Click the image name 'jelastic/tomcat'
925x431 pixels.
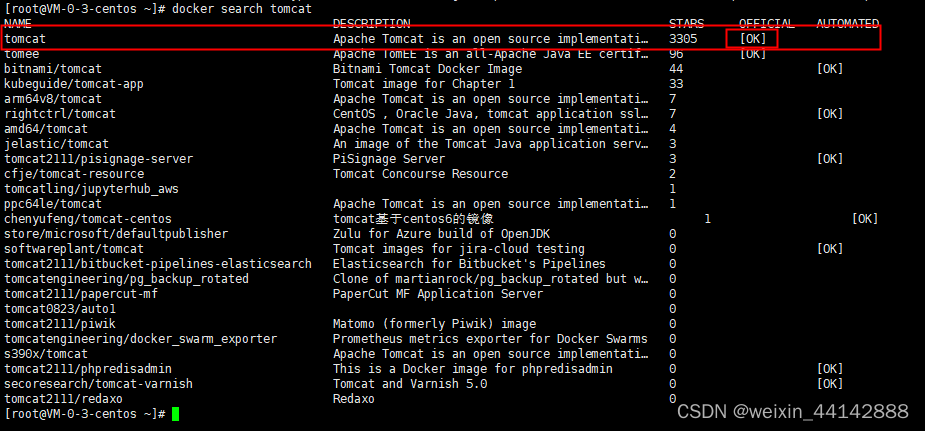57,144
